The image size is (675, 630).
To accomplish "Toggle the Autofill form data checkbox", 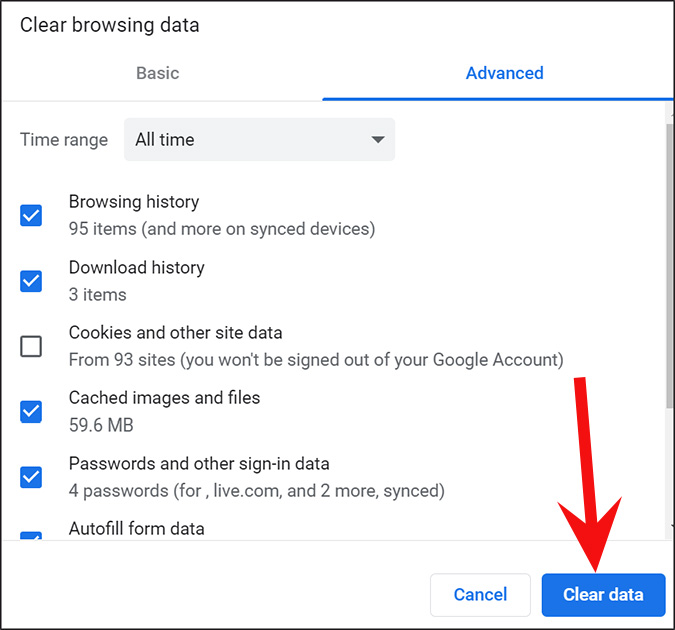I will [x=31, y=536].
